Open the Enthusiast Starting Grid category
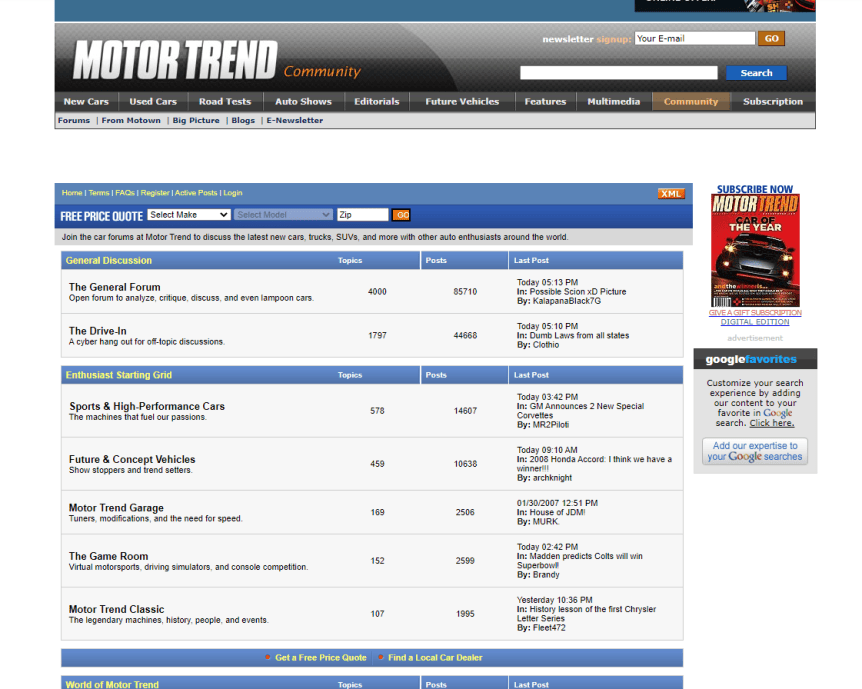This screenshot has height=689, width=862. point(119,375)
